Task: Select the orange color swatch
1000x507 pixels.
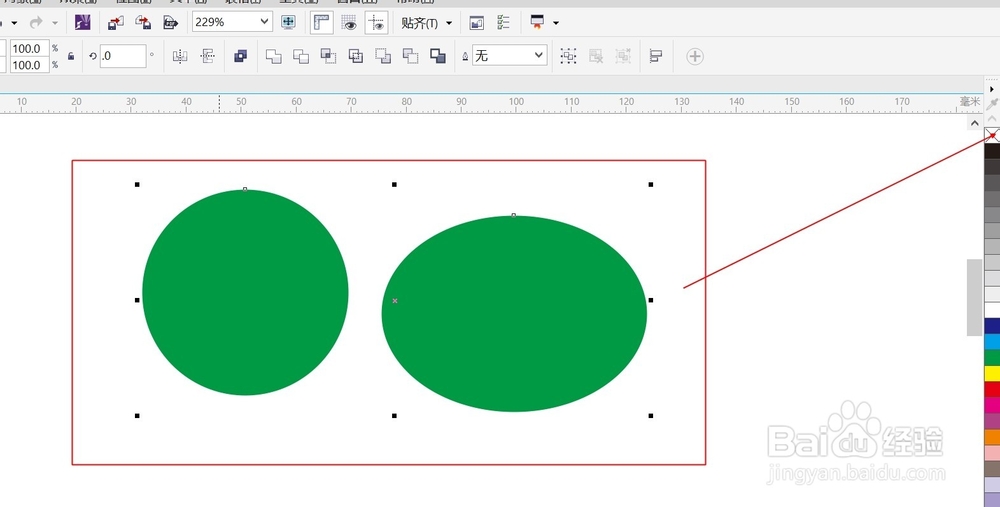Action: (x=992, y=437)
